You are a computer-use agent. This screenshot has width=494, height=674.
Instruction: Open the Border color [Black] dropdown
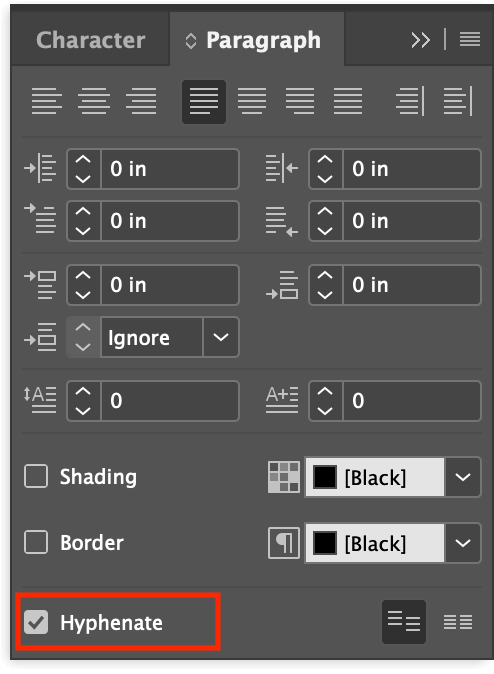tap(463, 543)
